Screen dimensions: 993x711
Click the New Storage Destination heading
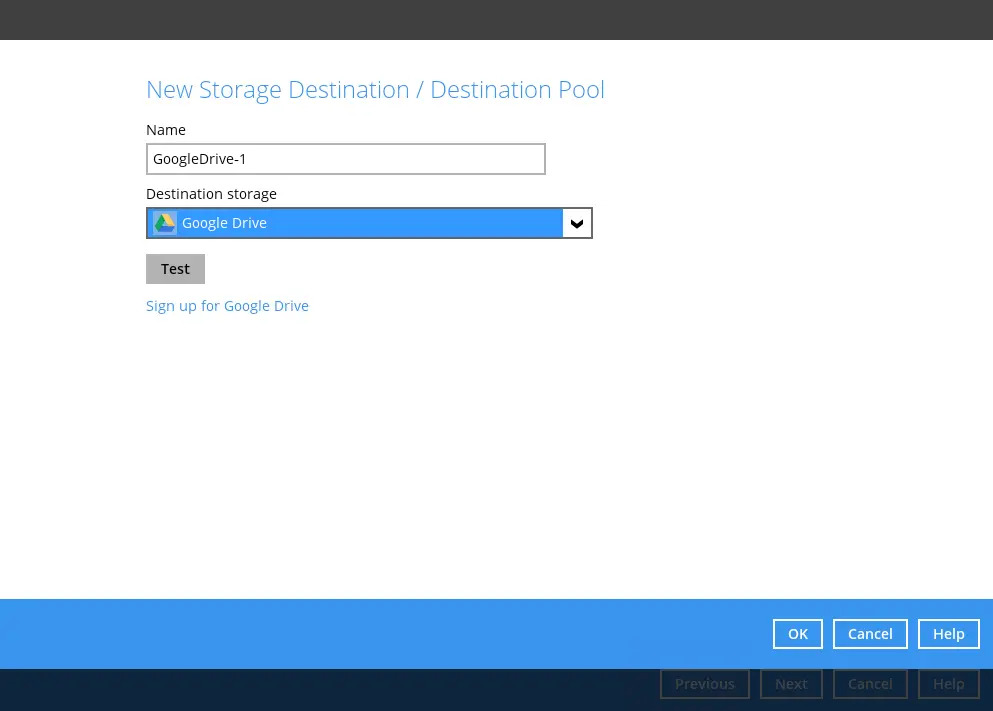pos(375,90)
